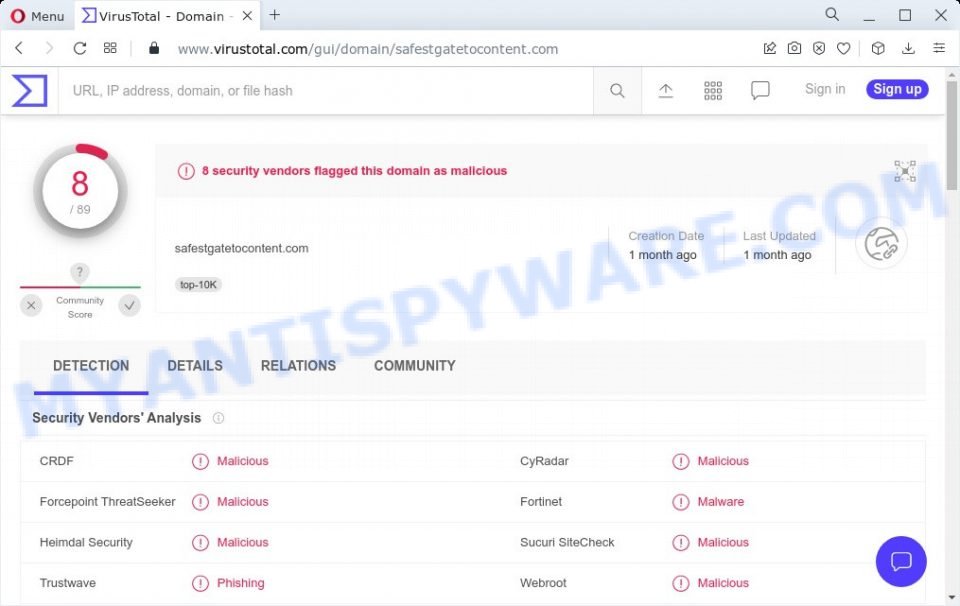
Task: Take a snapshot with the camera icon
Action: click(794, 48)
